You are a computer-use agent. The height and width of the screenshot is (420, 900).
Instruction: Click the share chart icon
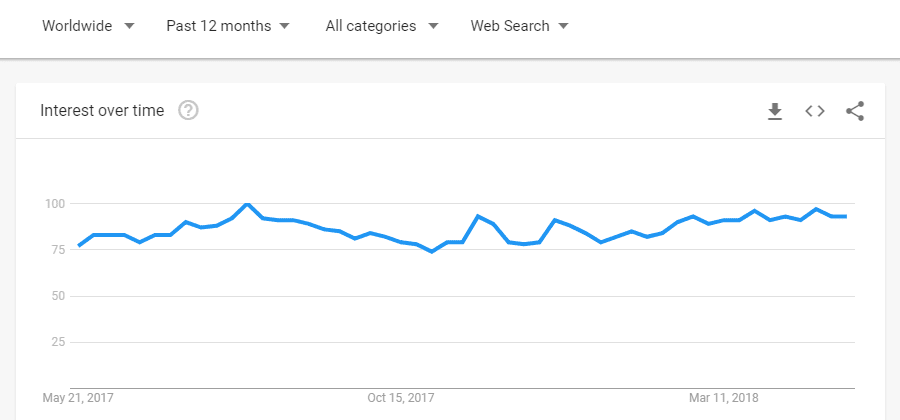point(855,111)
